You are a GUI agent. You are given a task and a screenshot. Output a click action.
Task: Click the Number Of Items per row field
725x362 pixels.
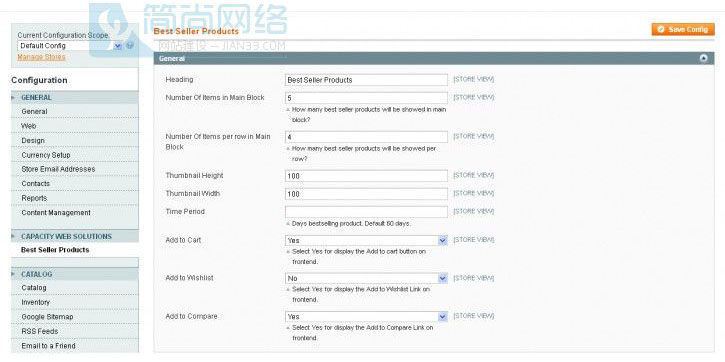tap(366, 137)
